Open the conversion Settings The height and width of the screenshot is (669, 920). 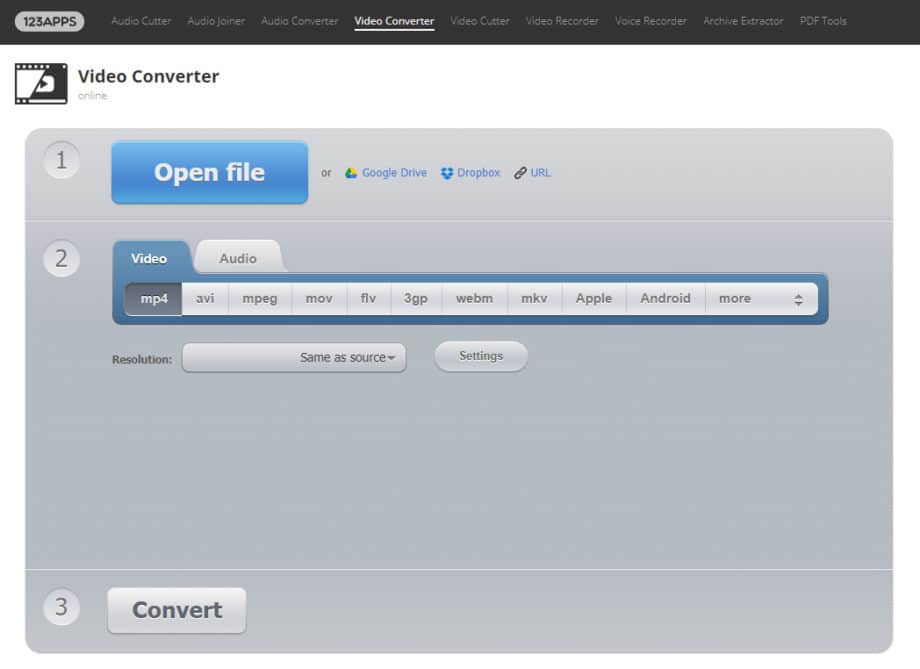tap(480, 356)
